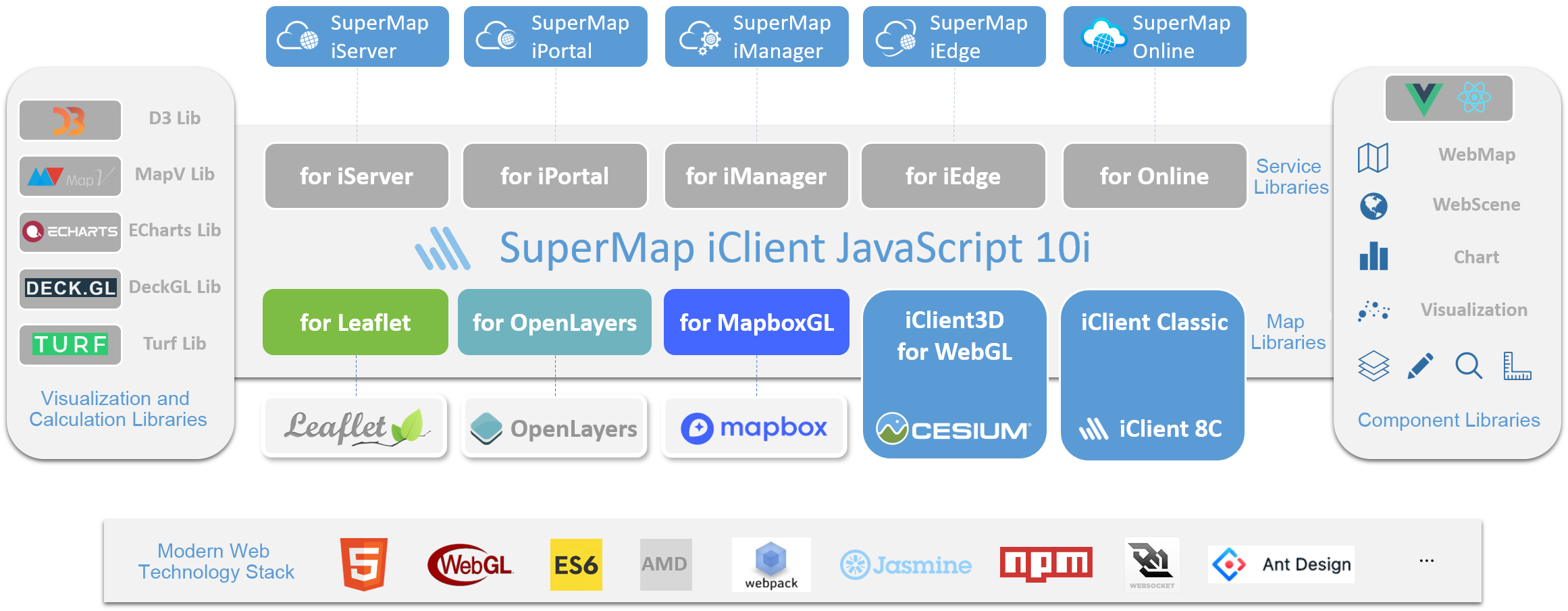Click the stacked layers icon

point(1373,366)
